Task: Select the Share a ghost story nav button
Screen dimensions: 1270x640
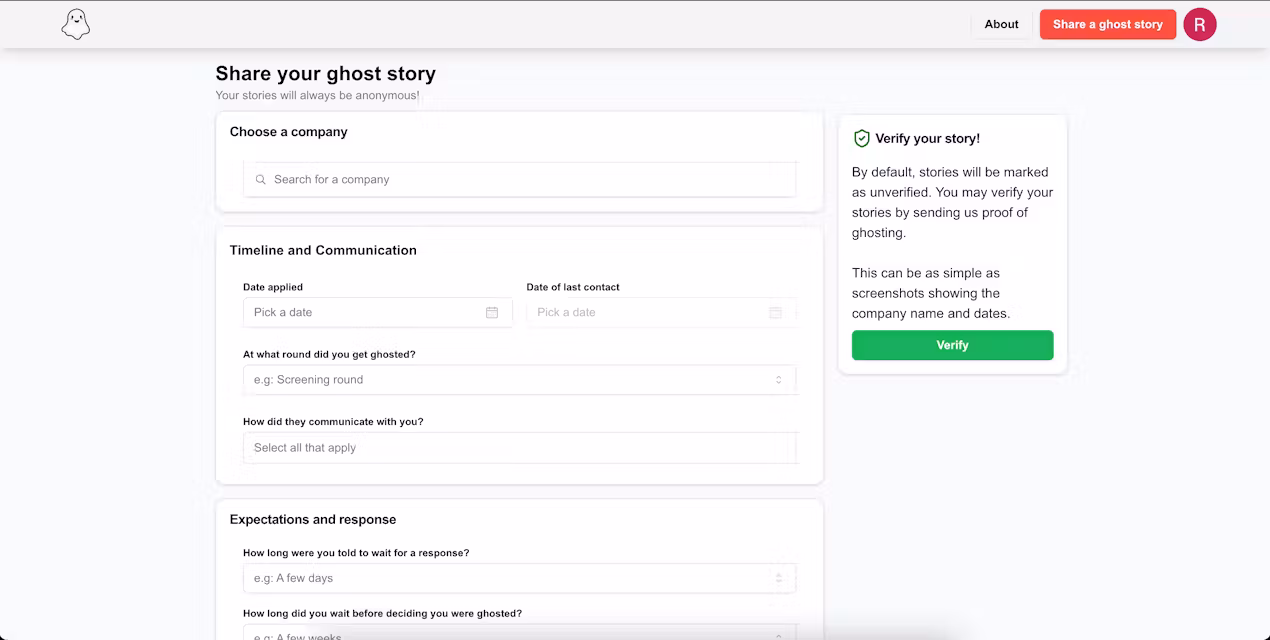Action: coord(1107,24)
